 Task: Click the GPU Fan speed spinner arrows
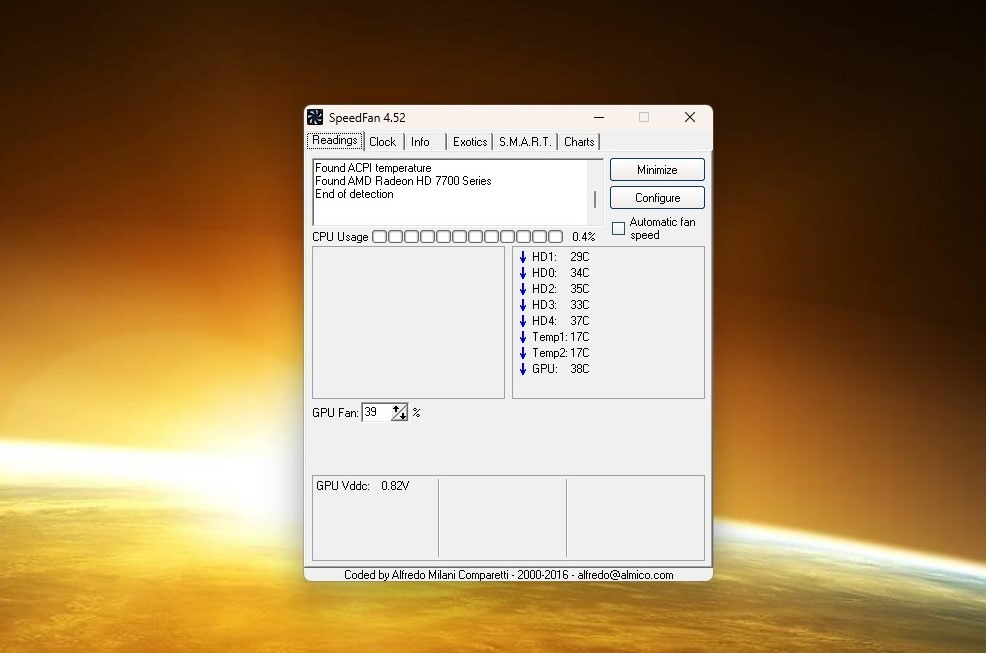399,413
